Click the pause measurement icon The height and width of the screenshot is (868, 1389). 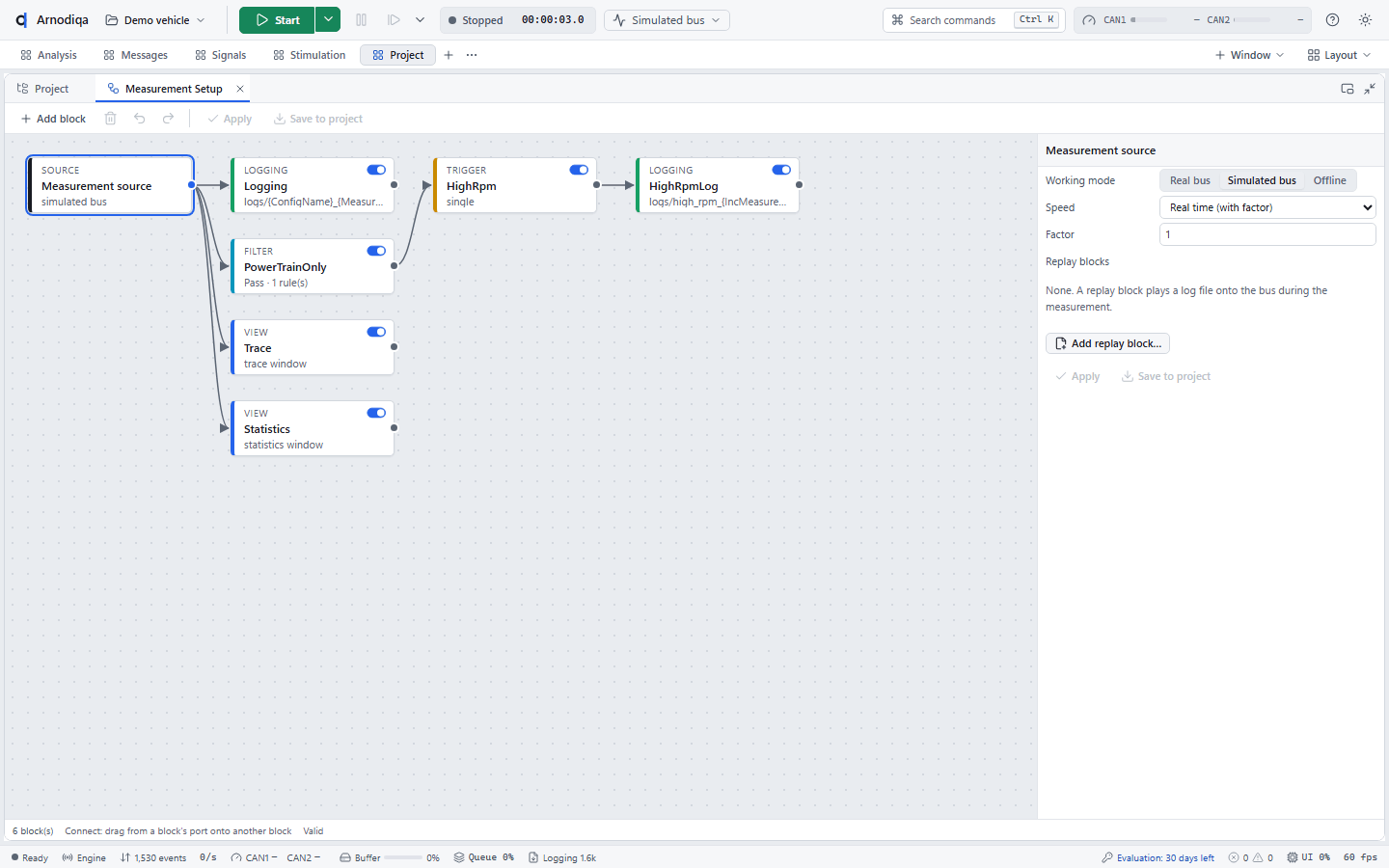(362, 20)
